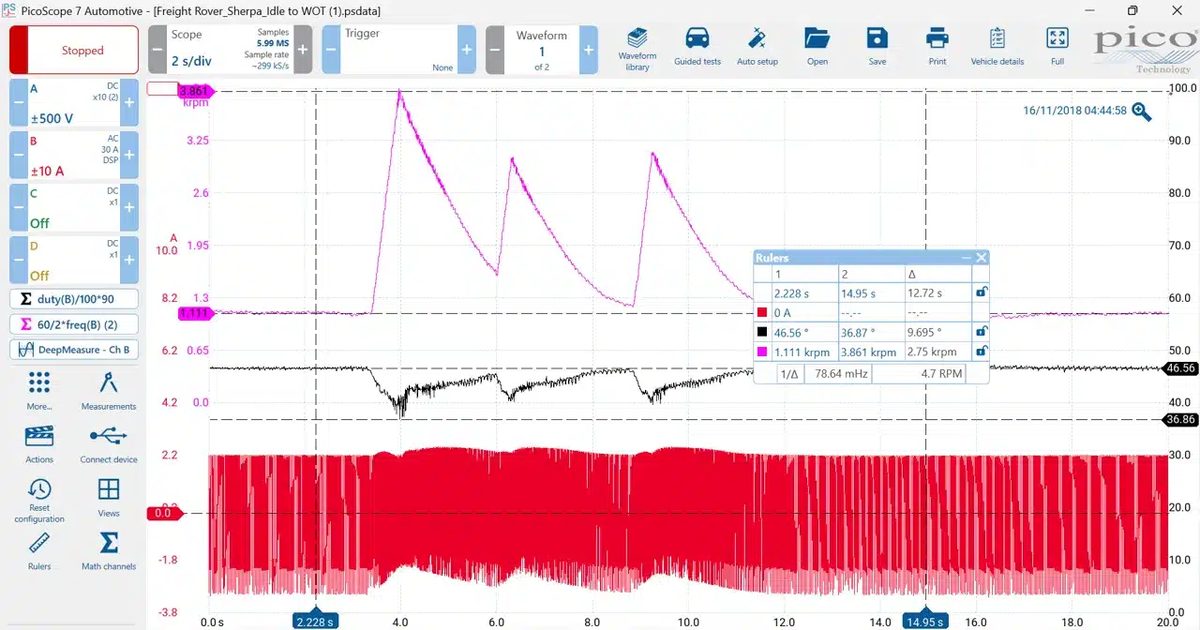Go to the next waveform
The image size is (1200, 630).
588,49
